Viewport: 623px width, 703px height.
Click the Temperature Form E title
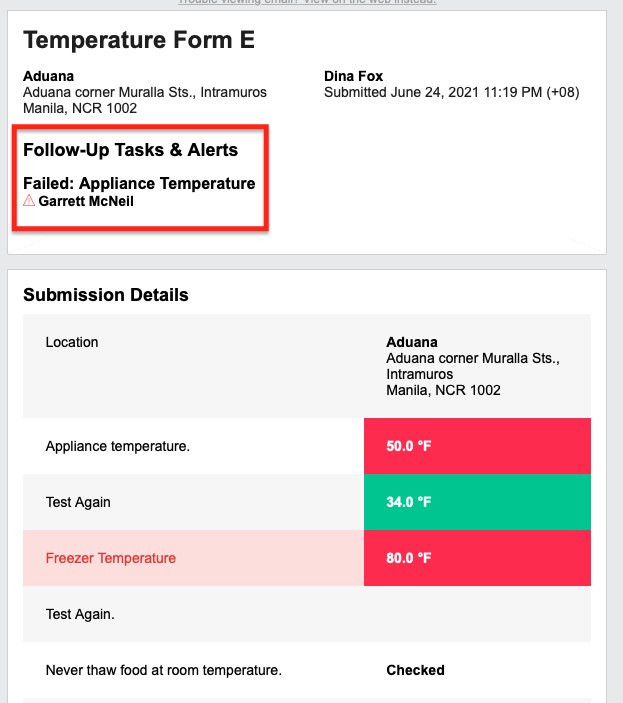[139, 40]
